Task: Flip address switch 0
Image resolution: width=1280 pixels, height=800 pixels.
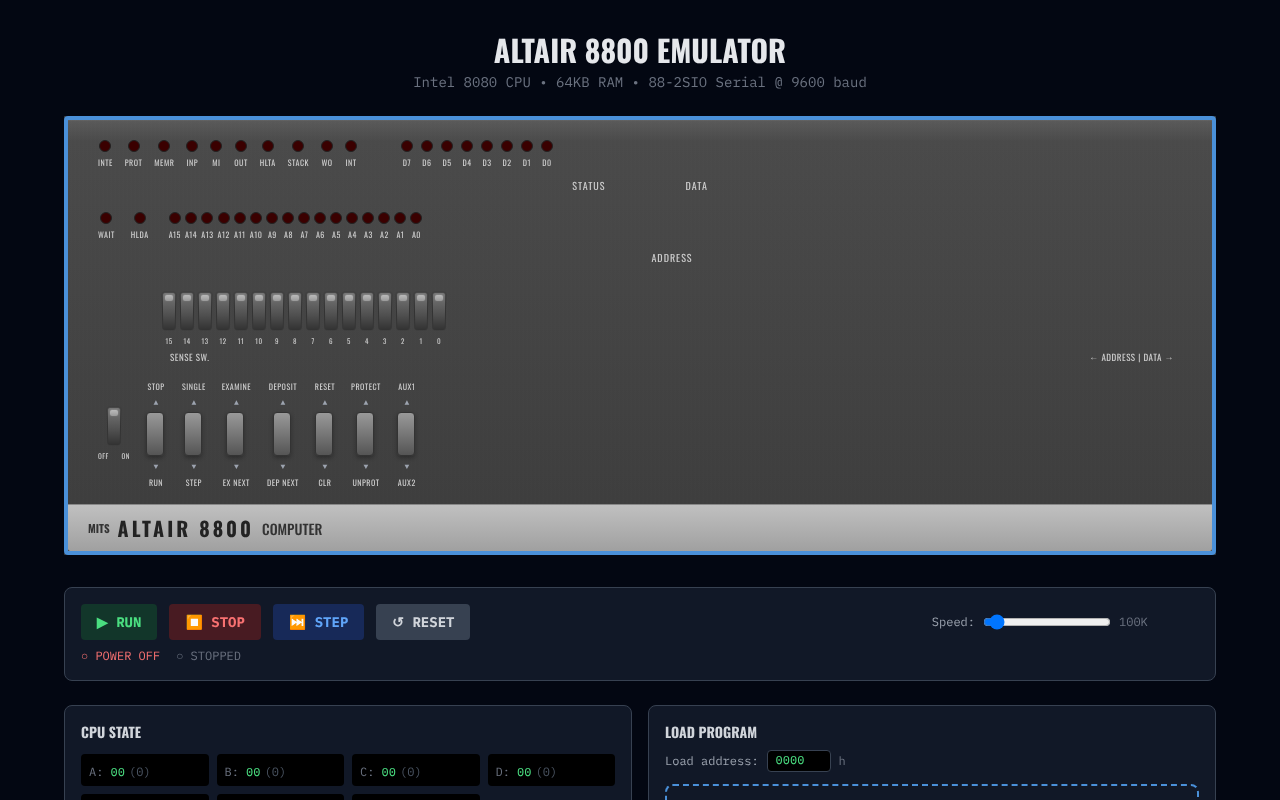Action: 439,311
